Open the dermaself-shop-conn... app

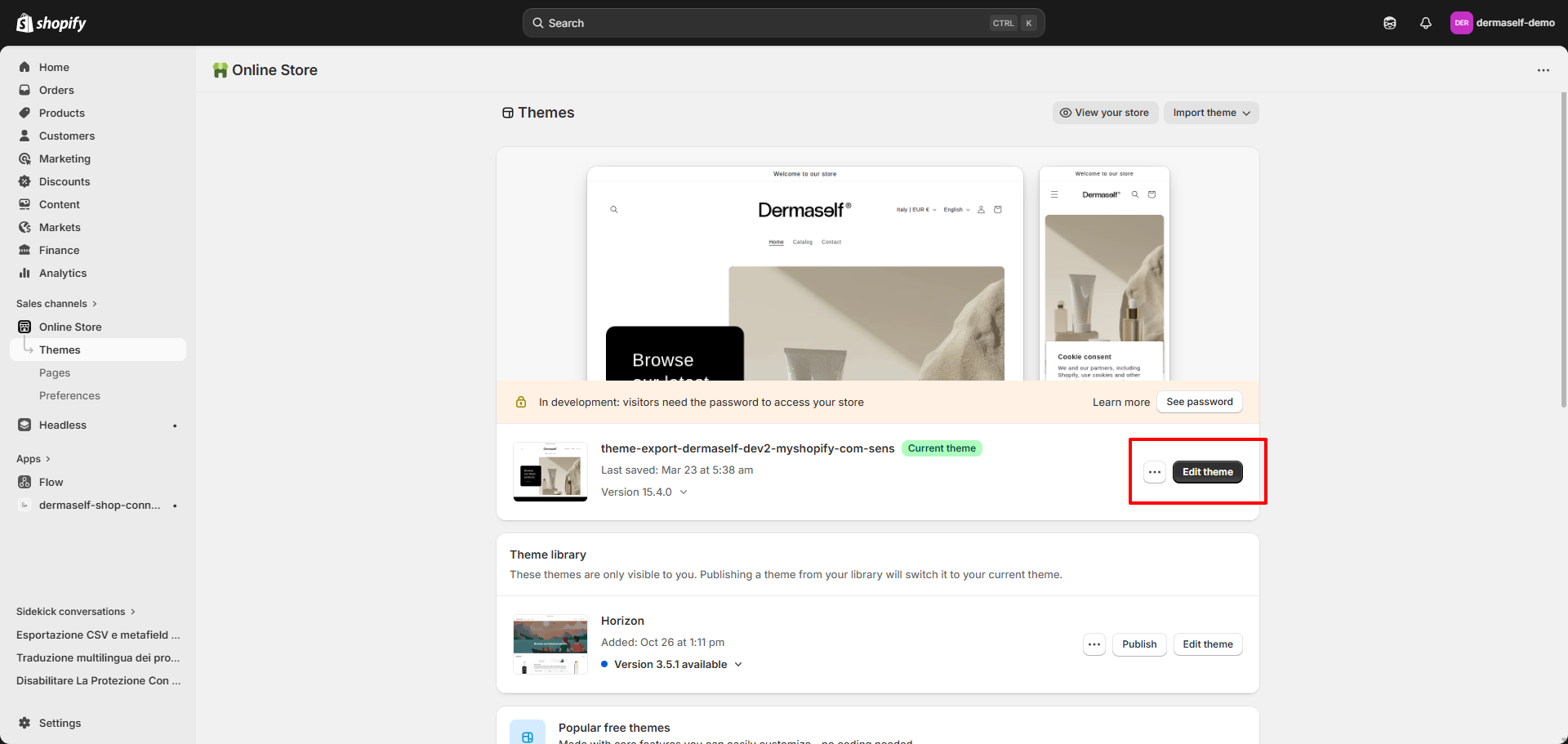tap(98, 505)
